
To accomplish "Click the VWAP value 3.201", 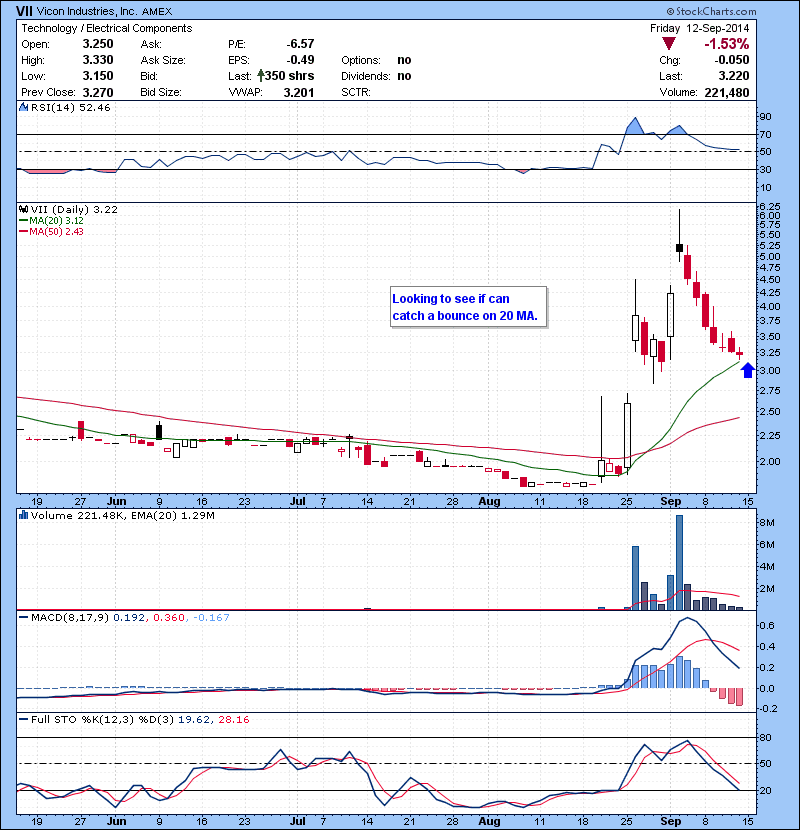I will point(299,93).
